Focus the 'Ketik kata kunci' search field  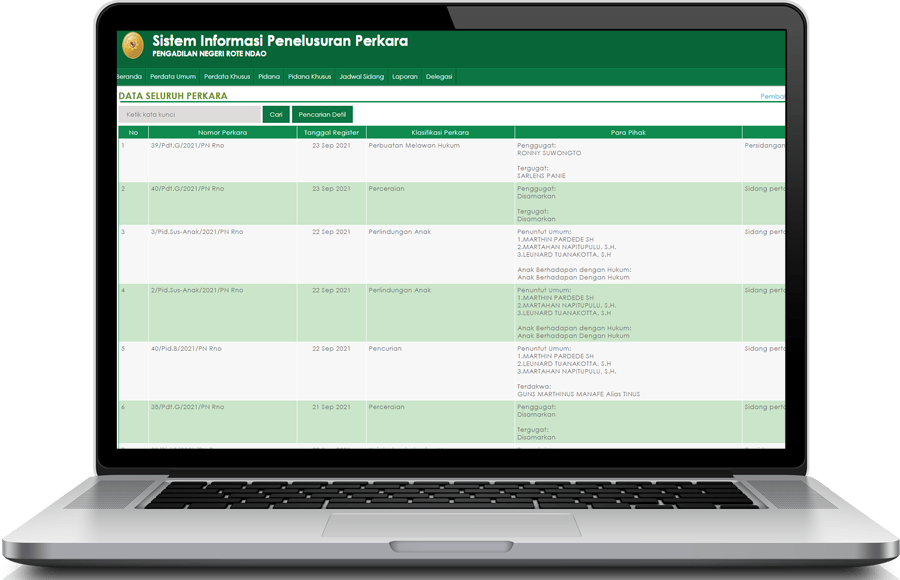tap(189, 115)
